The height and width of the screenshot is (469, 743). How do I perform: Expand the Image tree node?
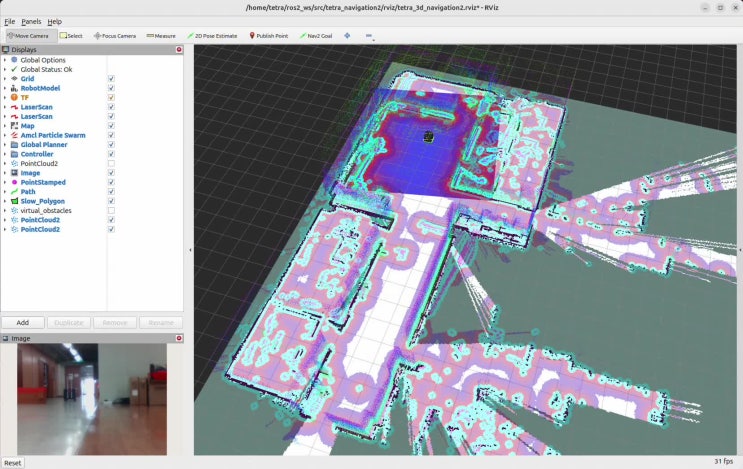pos(5,173)
